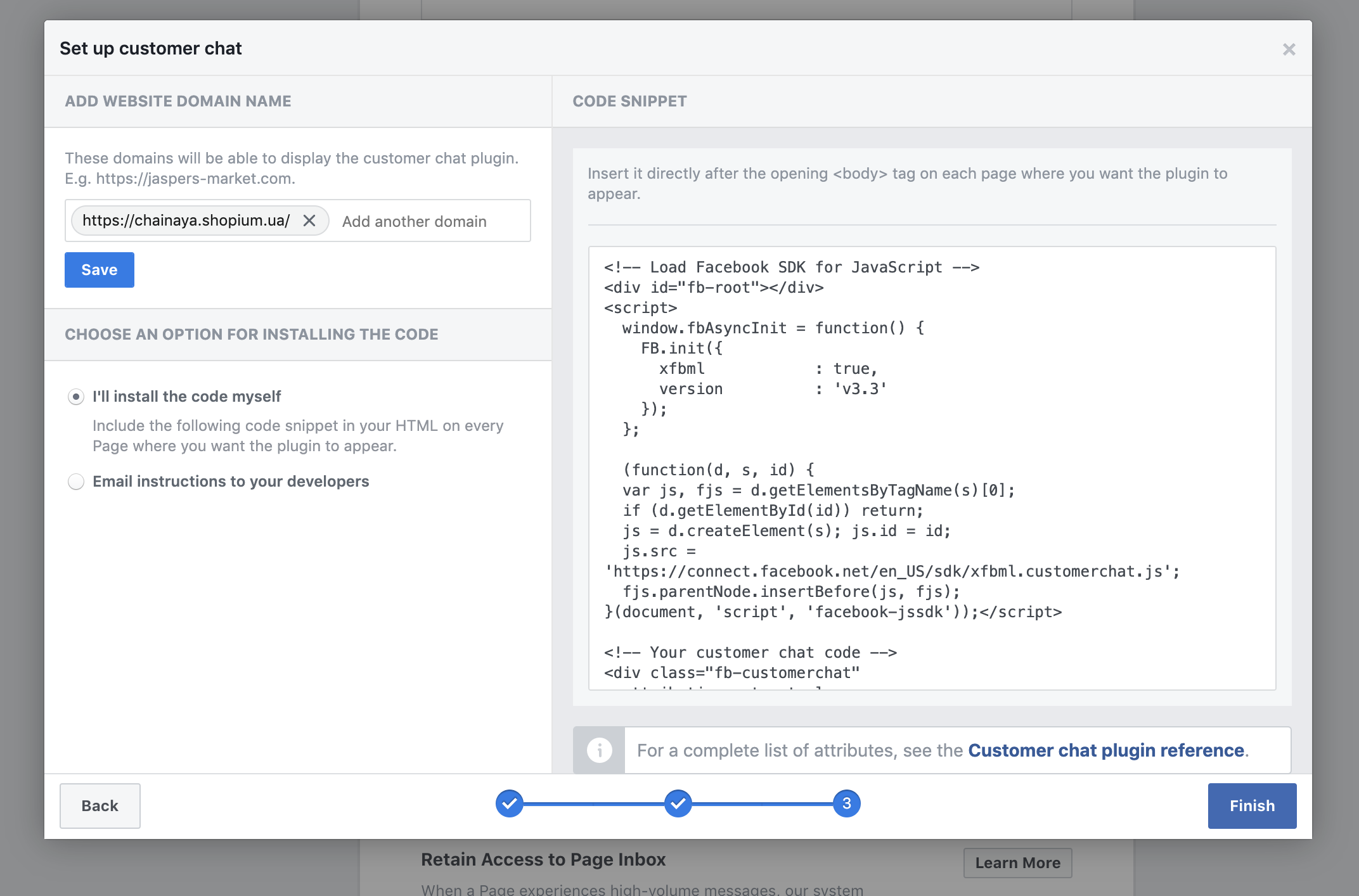The width and height of the screenshot is (1359, 896).
Task: Select "I'll install the code myself" option
Action: [x=76, y=397]
